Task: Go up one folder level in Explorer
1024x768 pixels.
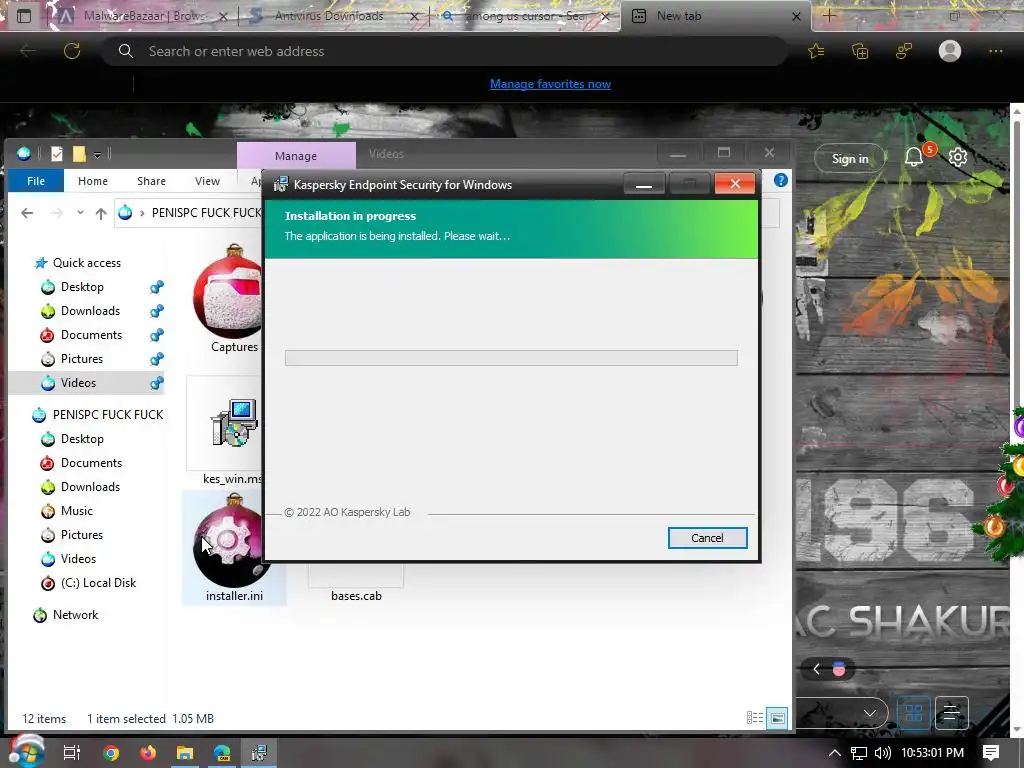Action: coord(101,213)
